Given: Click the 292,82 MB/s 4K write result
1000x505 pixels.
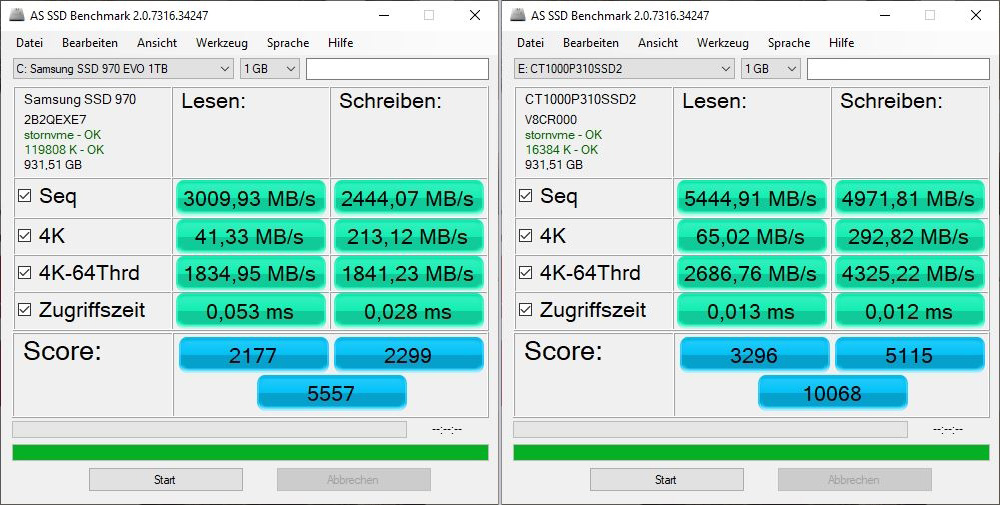Looking at the screenshot, I should click(909, 236).
